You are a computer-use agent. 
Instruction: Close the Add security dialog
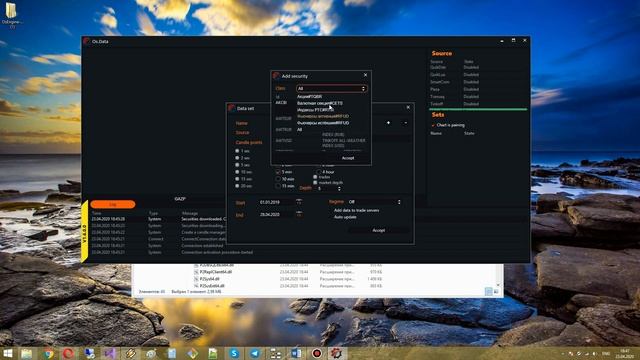(365, 75)
